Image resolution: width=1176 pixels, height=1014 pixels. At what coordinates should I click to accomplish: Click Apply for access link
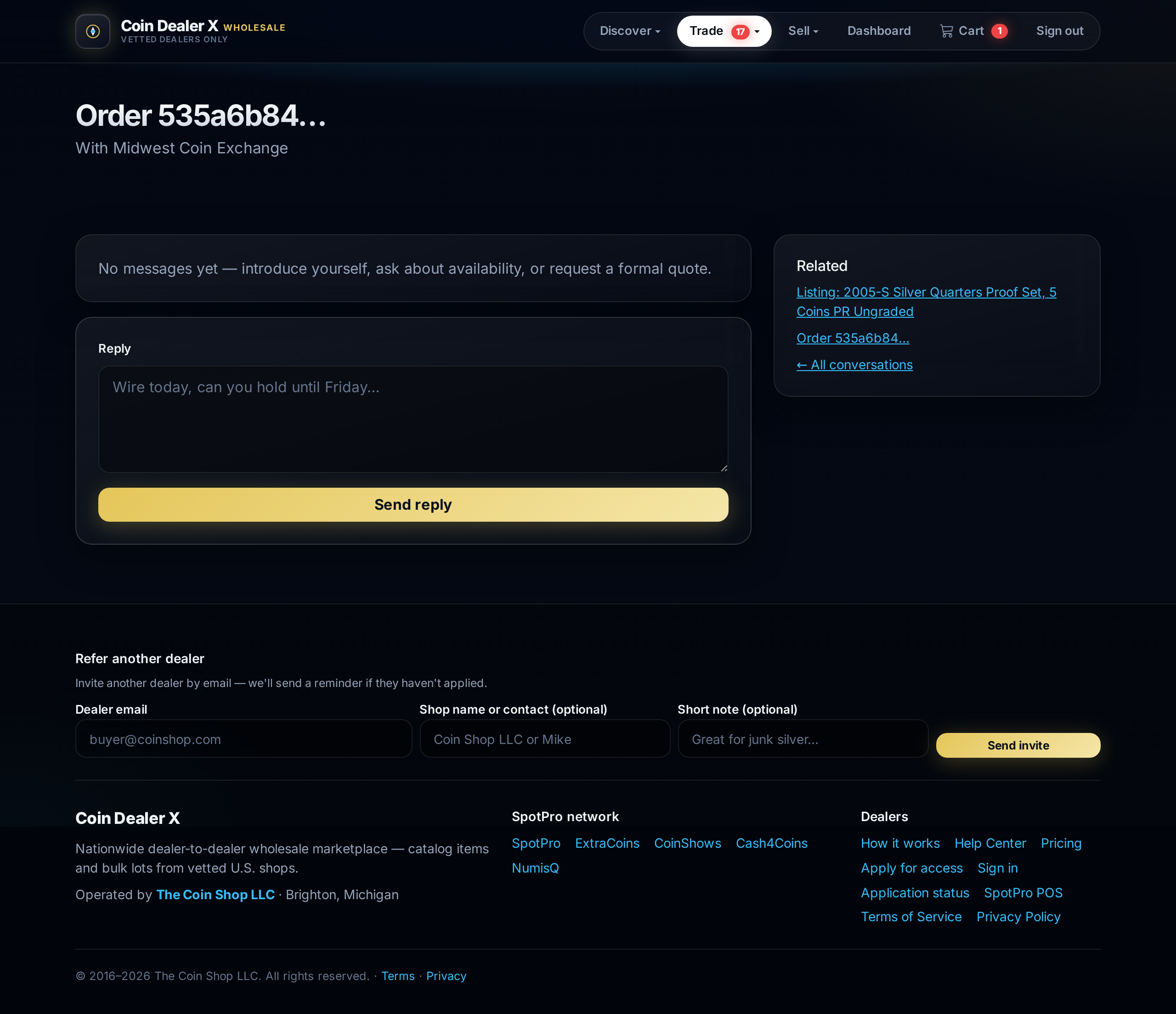pyautogui.click(x=911, y=868)
